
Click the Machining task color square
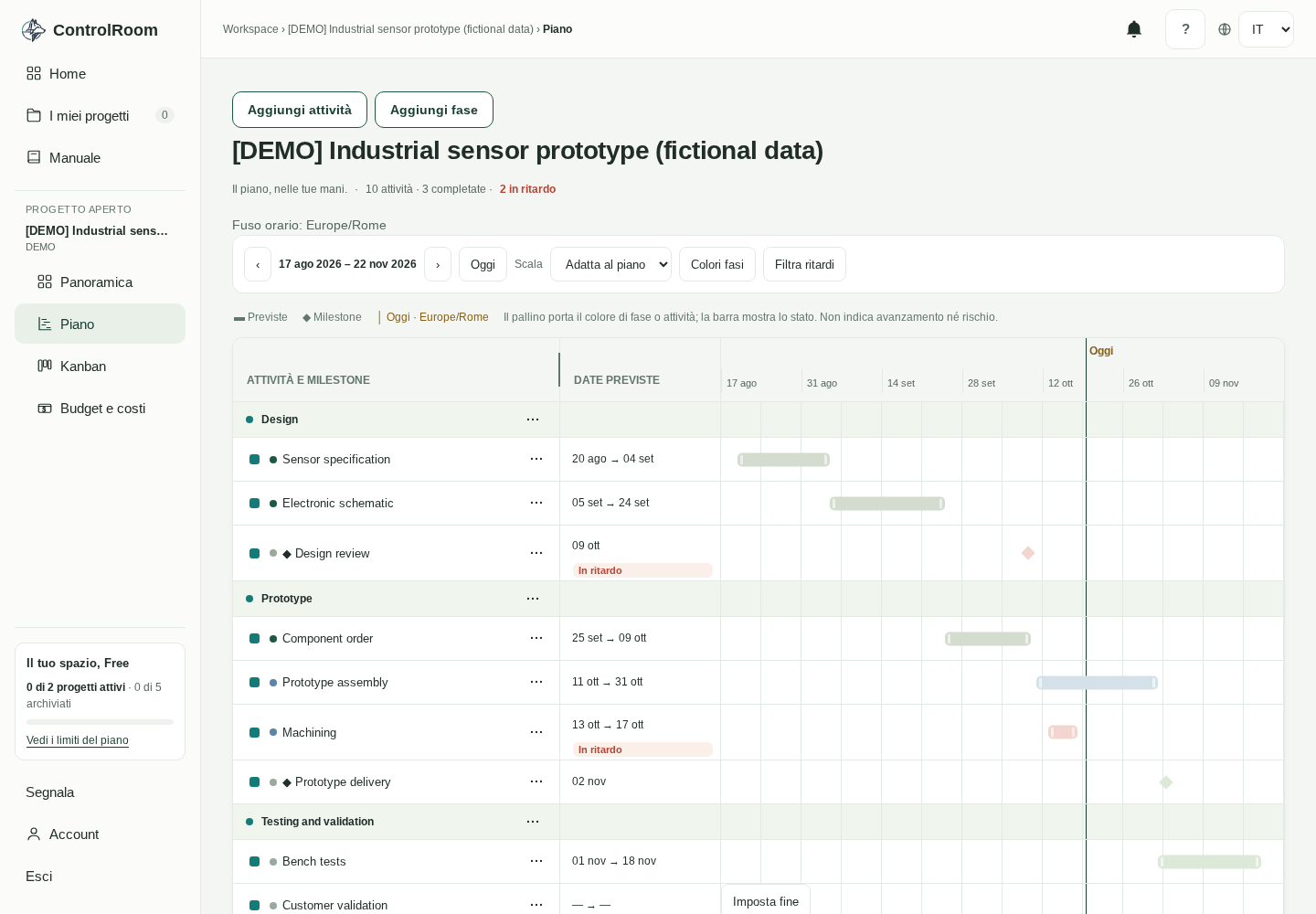click(255, 733)
